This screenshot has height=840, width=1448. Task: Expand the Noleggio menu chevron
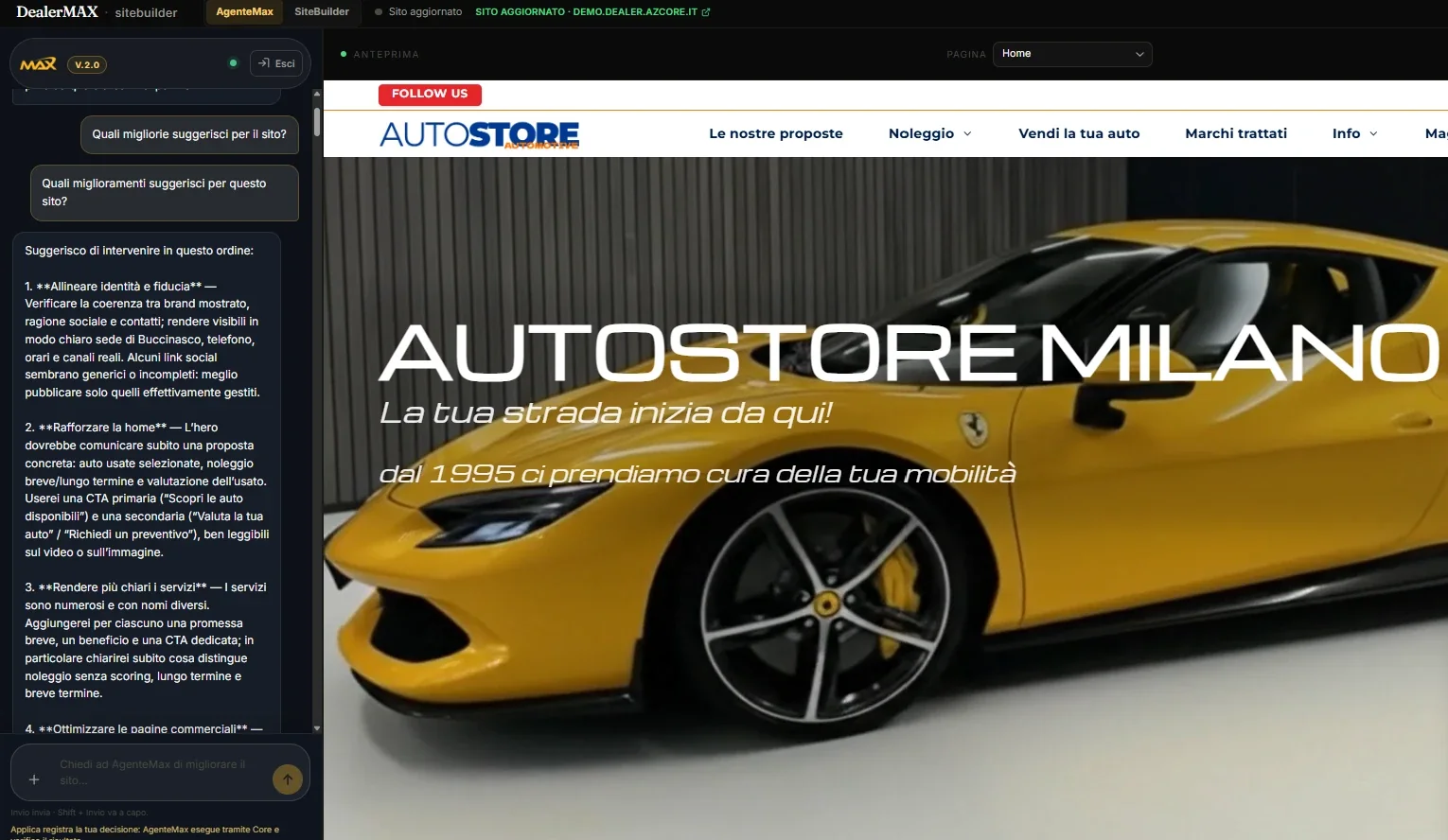pos(967,134)
